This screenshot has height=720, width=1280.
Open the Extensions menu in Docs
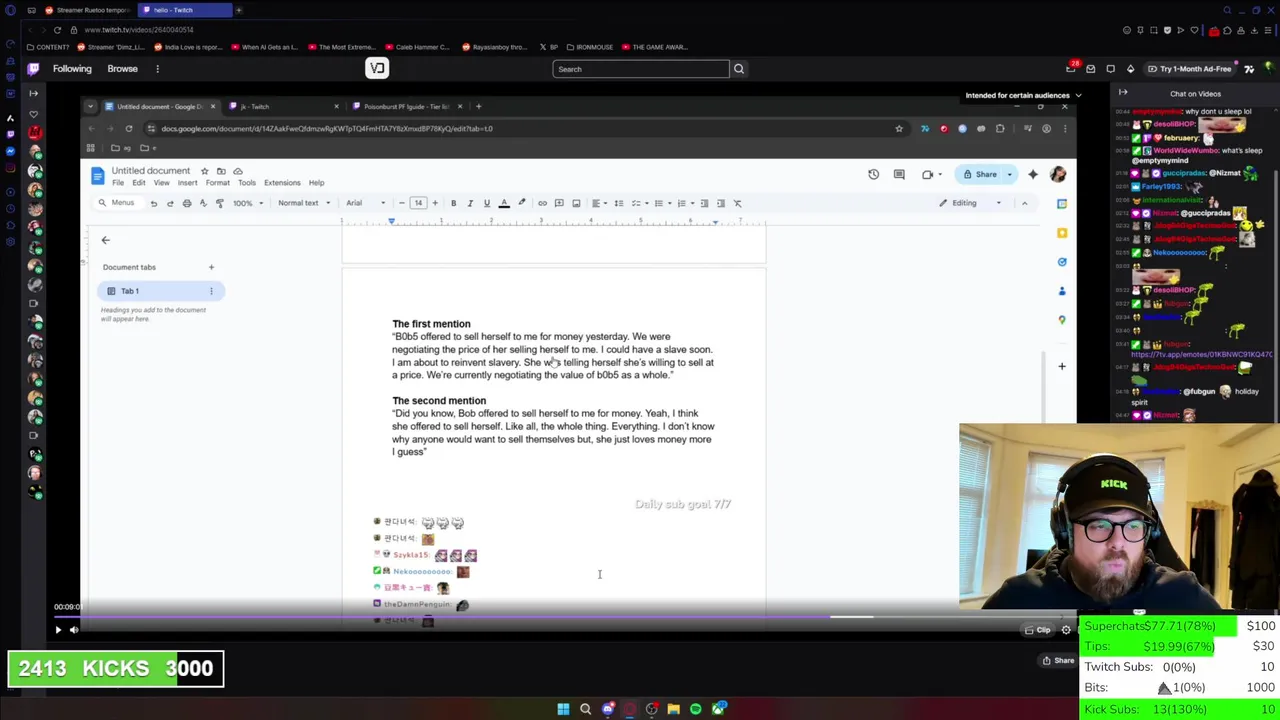click(x=282, y=183)
